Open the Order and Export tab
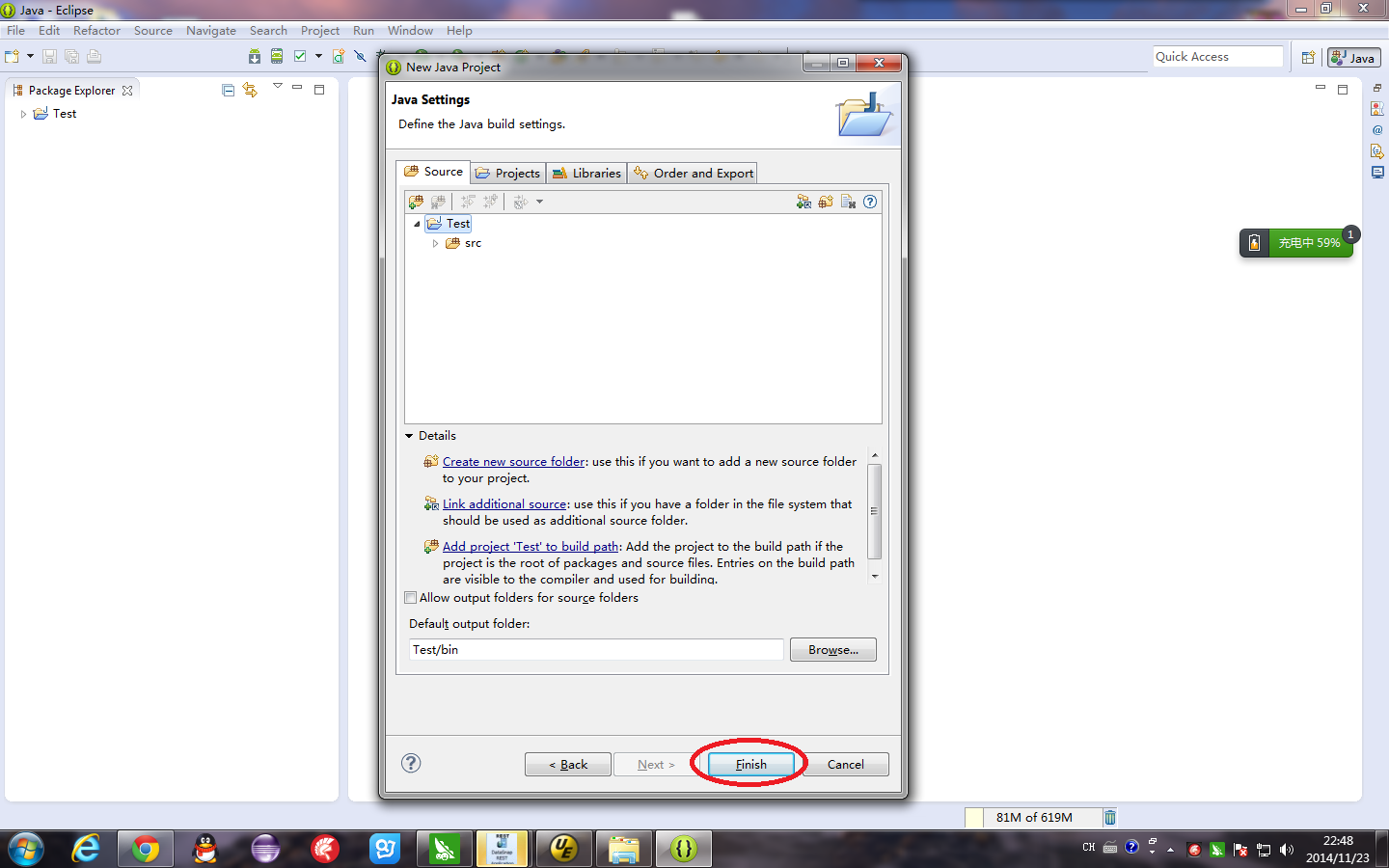1389x868 pixels. [693, 174]
